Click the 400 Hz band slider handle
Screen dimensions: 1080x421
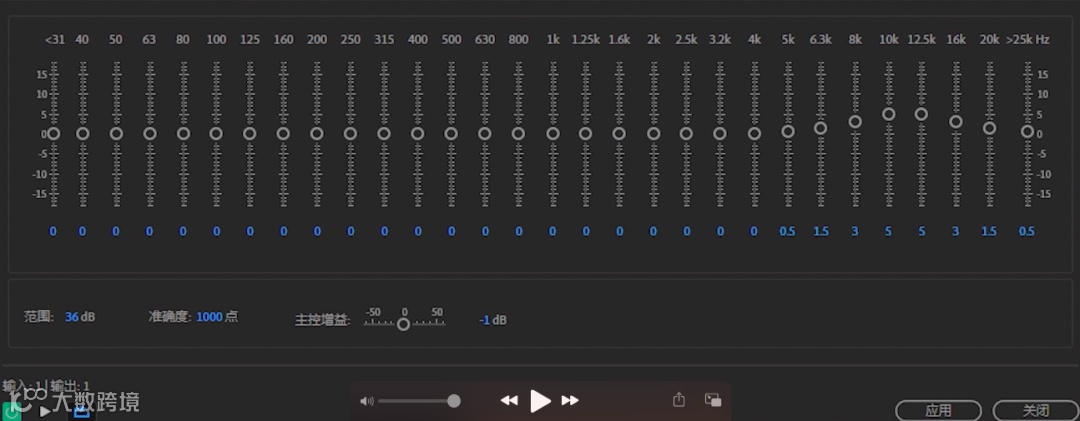click(x=417, y=134)
